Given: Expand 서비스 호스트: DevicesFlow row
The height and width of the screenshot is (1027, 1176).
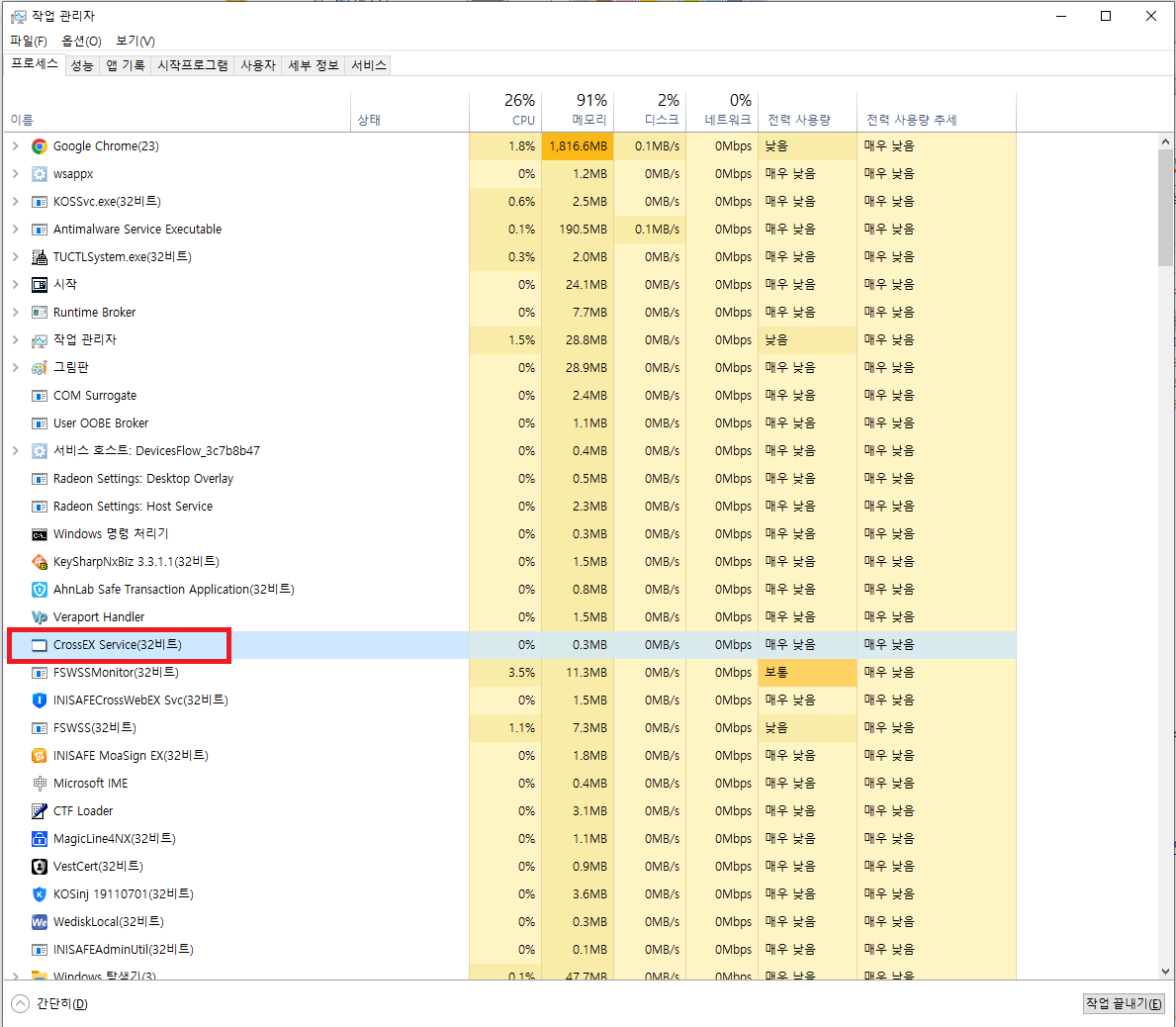Looking at the screenshot, I should point(16,451).
